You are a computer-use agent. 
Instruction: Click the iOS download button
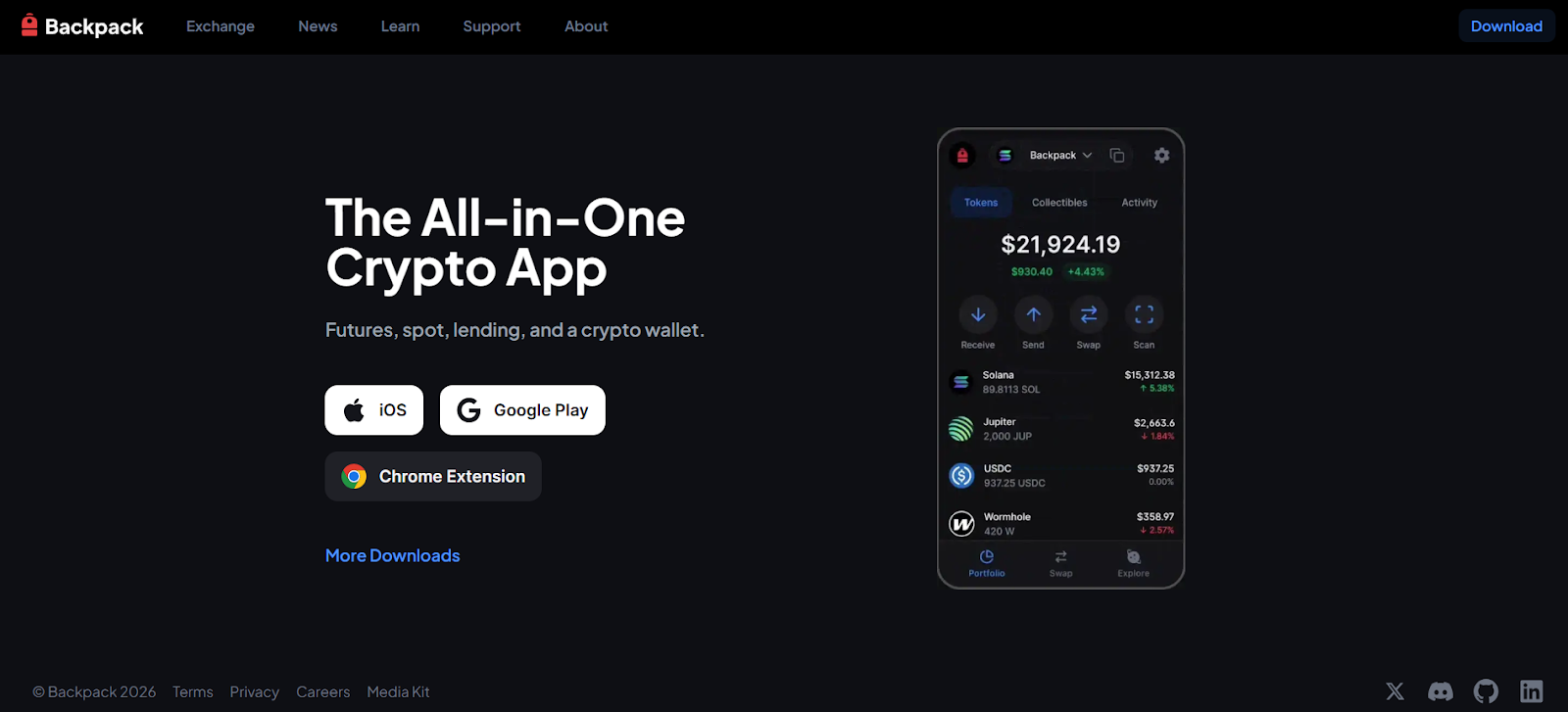[x=374, y=410]
